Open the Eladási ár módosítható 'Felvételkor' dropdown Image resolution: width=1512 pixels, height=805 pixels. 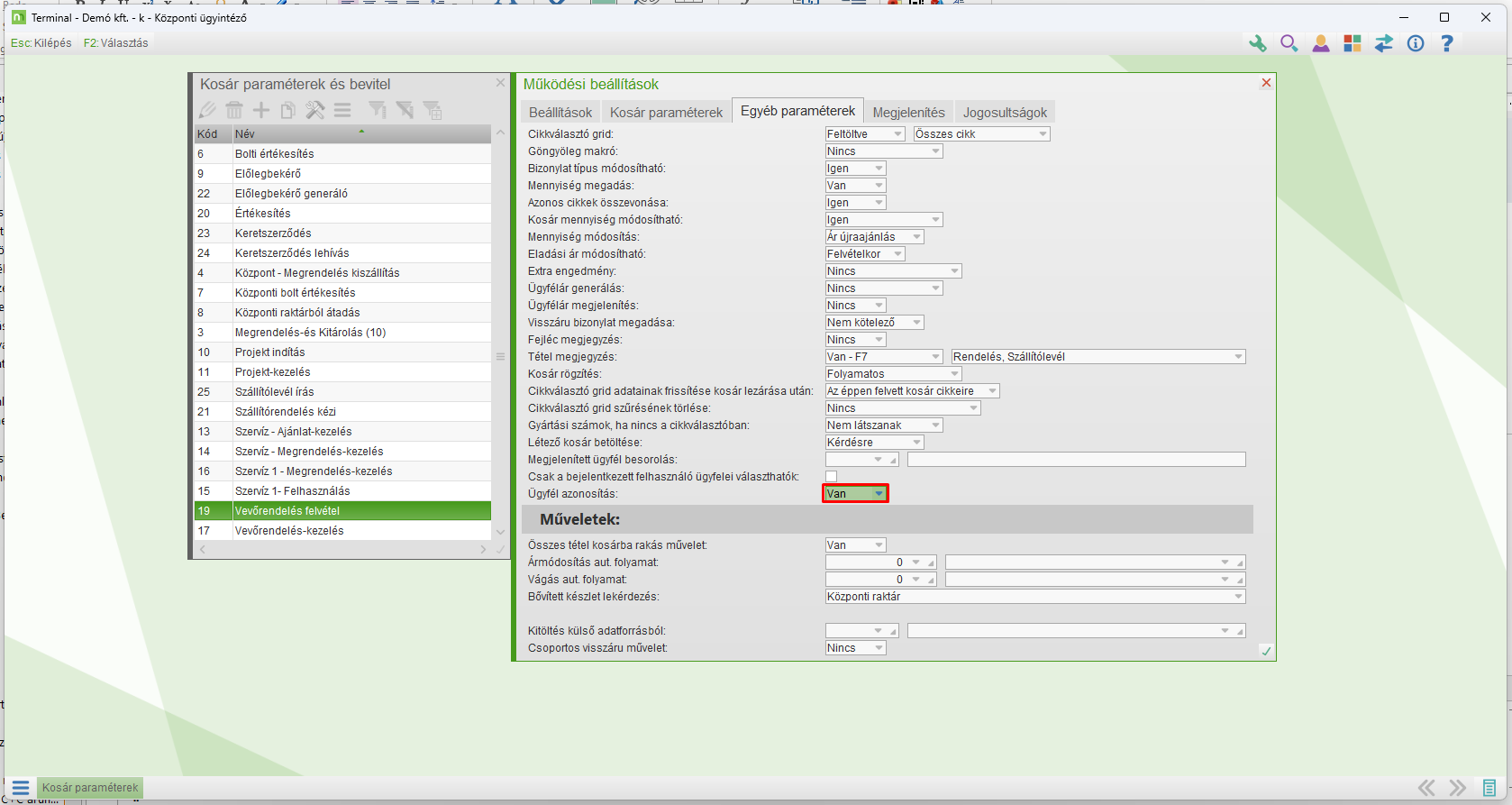pos(865,254)
